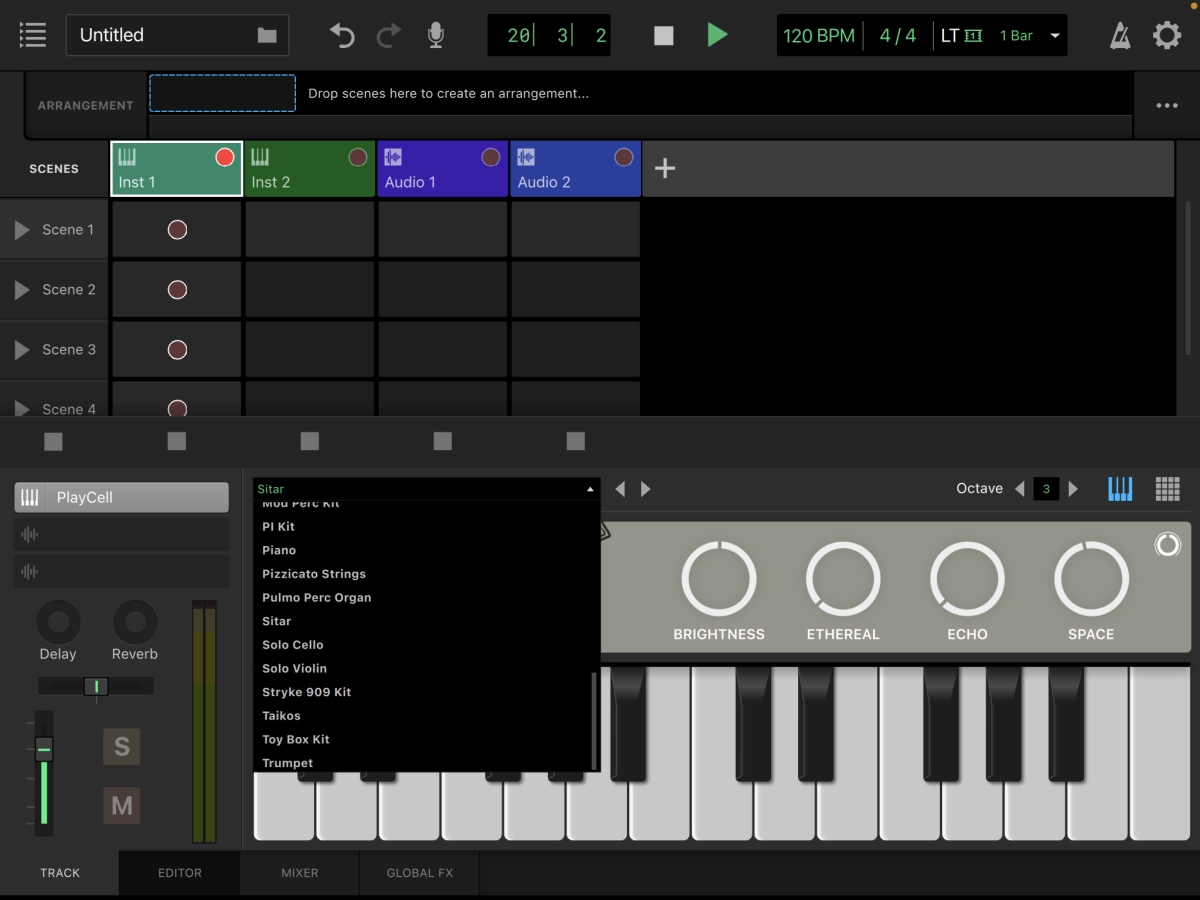
Task: Switch to grid pad view icon
Action: (1167, 489)
